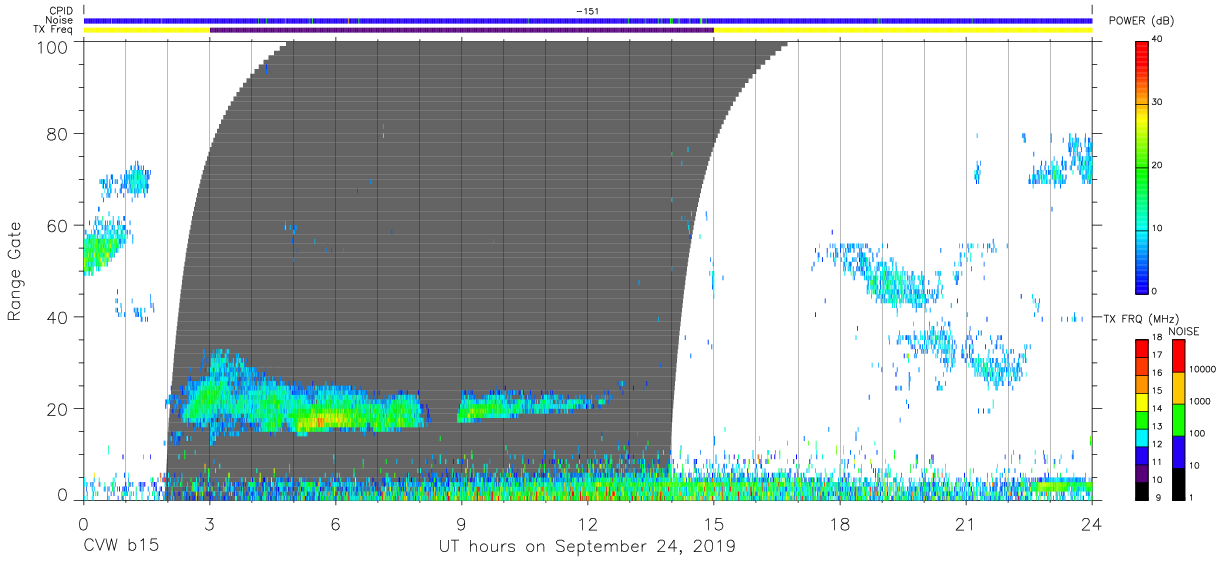The image size is (1228, 567).
Task: Click the NOISE legend title
Action: (1183, 331)
